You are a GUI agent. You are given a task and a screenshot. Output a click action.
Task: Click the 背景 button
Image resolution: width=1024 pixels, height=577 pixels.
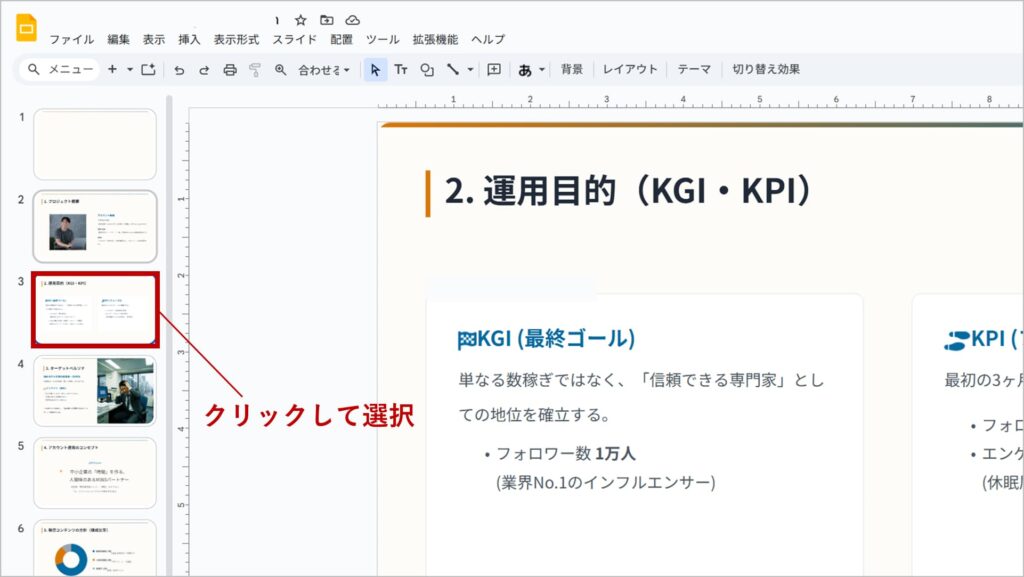tap(572, 70)
